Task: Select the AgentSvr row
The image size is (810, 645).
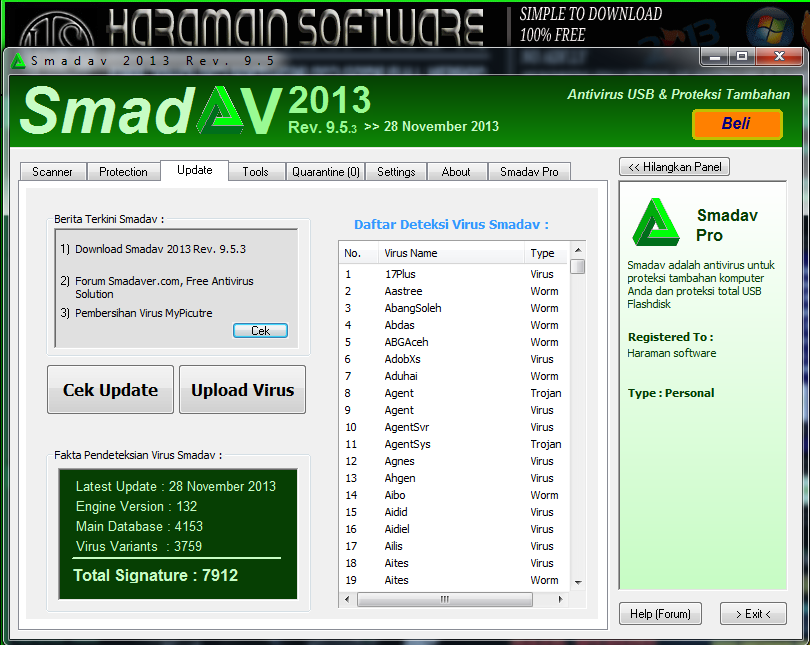Action: (455, 428)
